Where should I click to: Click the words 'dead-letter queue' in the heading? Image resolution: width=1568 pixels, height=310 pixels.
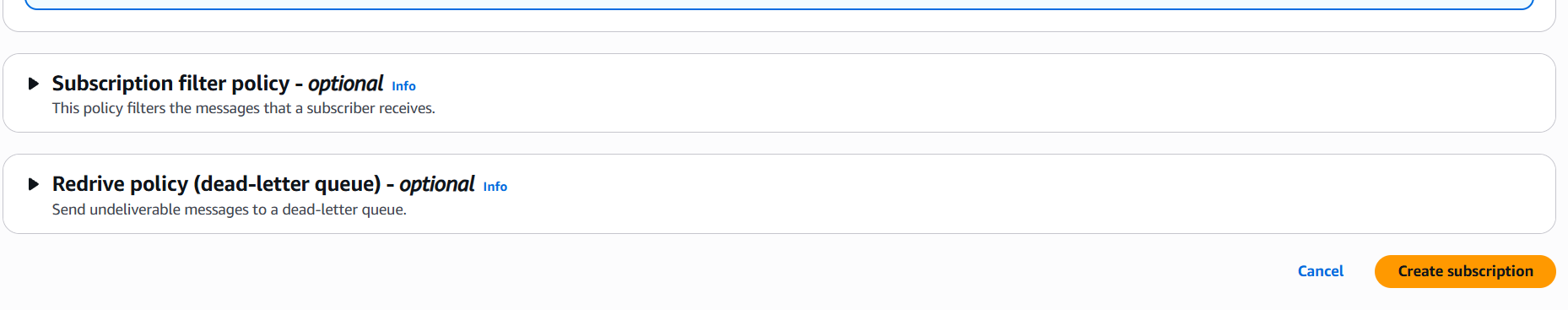click(287, 184)
